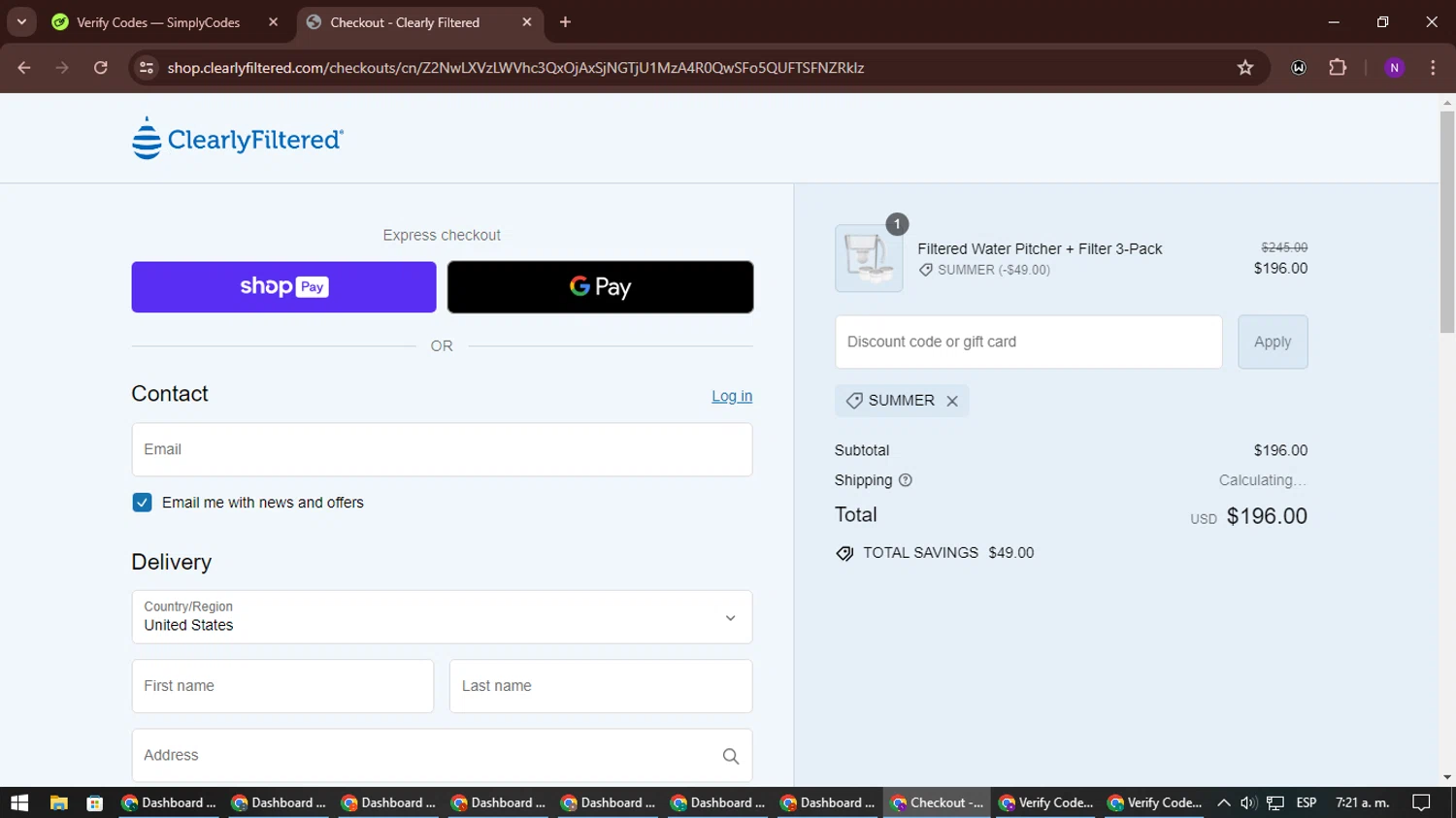This screenshot has width=1456, height=818.
Task: Open Microsoft Store from the taskbar
Action: (94, 802)
